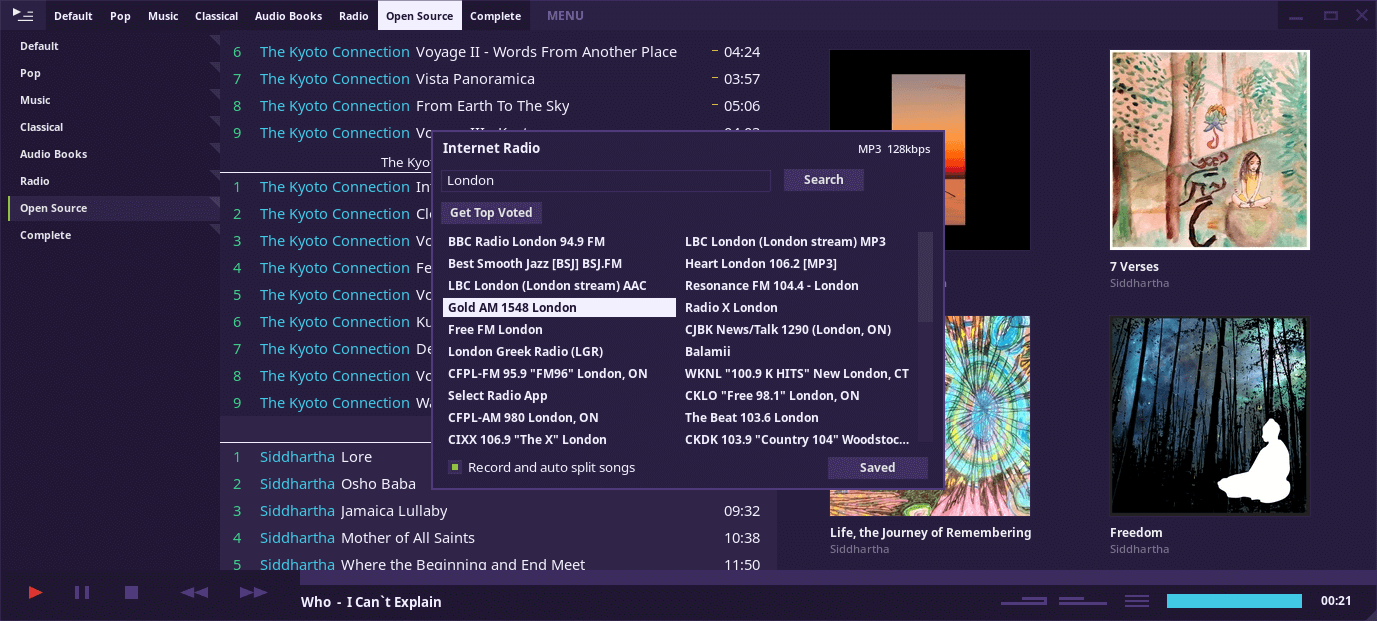This screenshot has height=621, width=1377.
Task: Open the Radio tab in top bar
Action: pos(354,16)
